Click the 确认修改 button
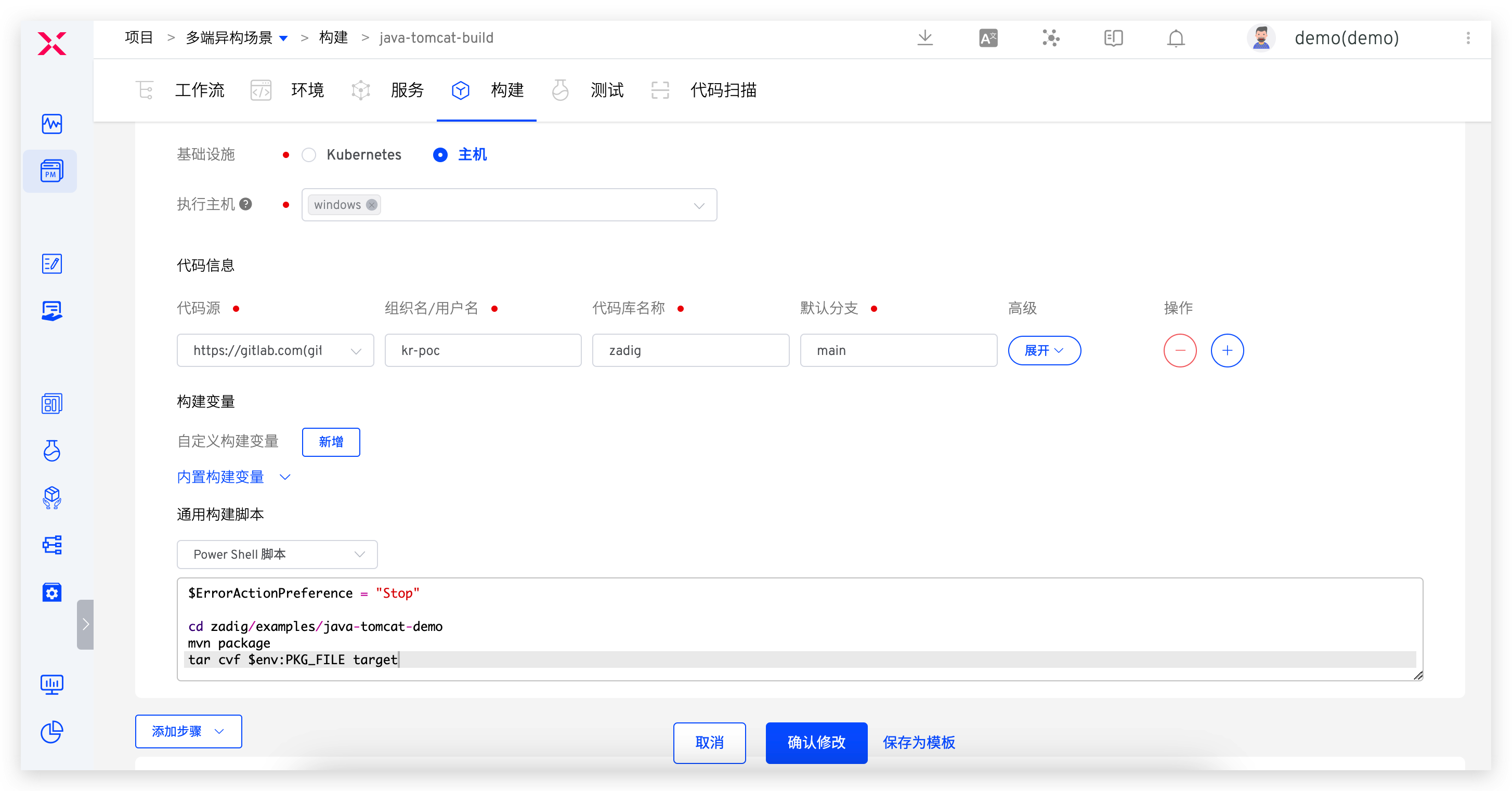Viewport: 1512px width, 791px height. pyautogui.click(x=816, y=743)
